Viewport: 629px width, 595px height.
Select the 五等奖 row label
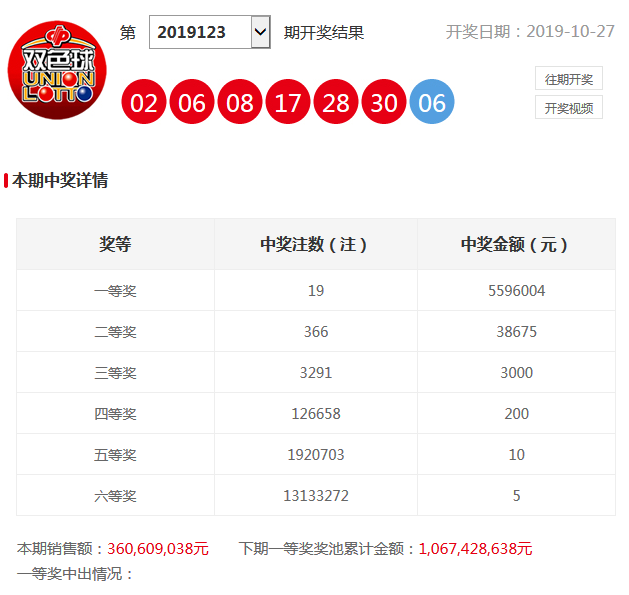pyautogui.click(x=115, y=455)
